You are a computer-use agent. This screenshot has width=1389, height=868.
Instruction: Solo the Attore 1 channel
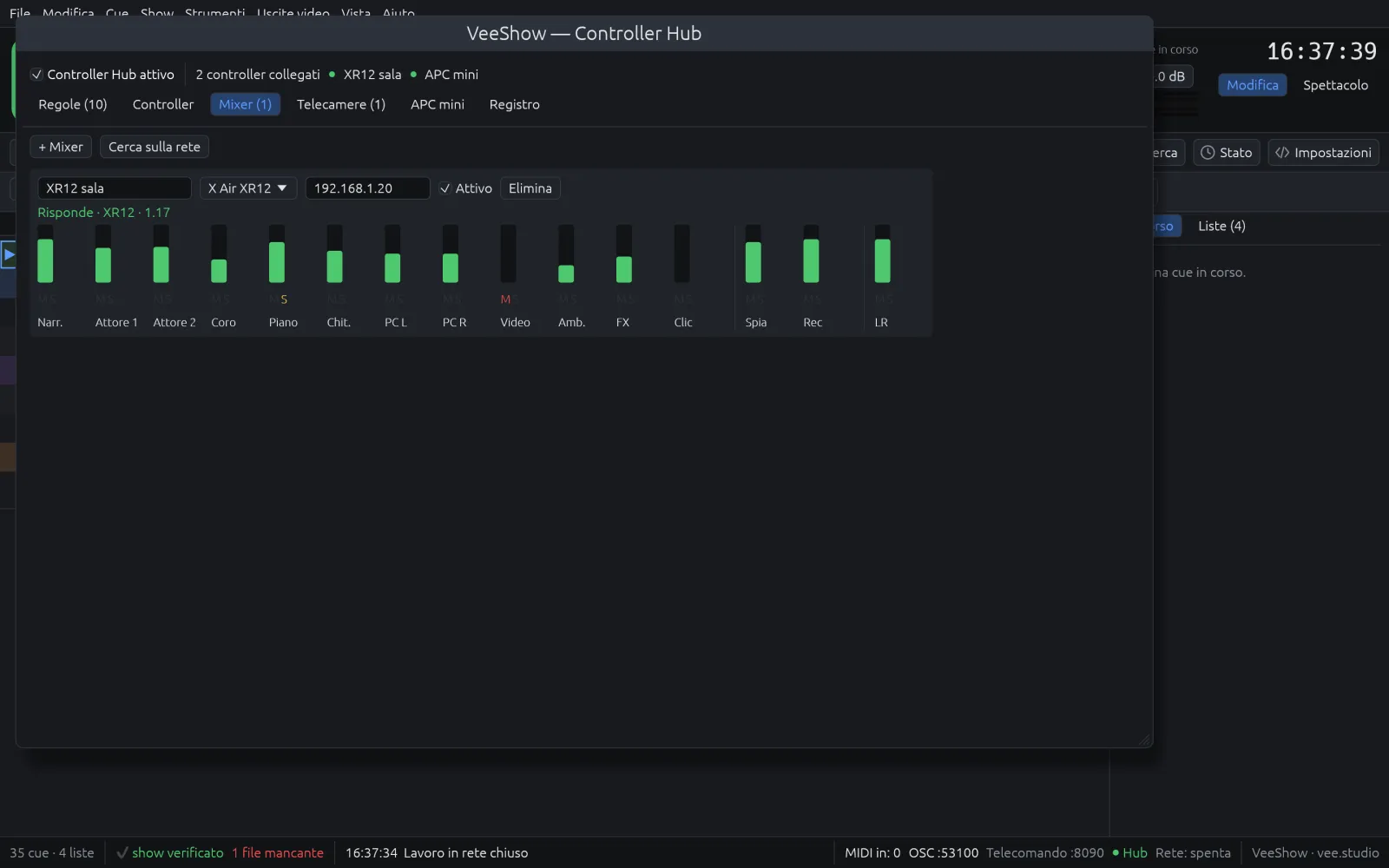[x=110, y=299]
